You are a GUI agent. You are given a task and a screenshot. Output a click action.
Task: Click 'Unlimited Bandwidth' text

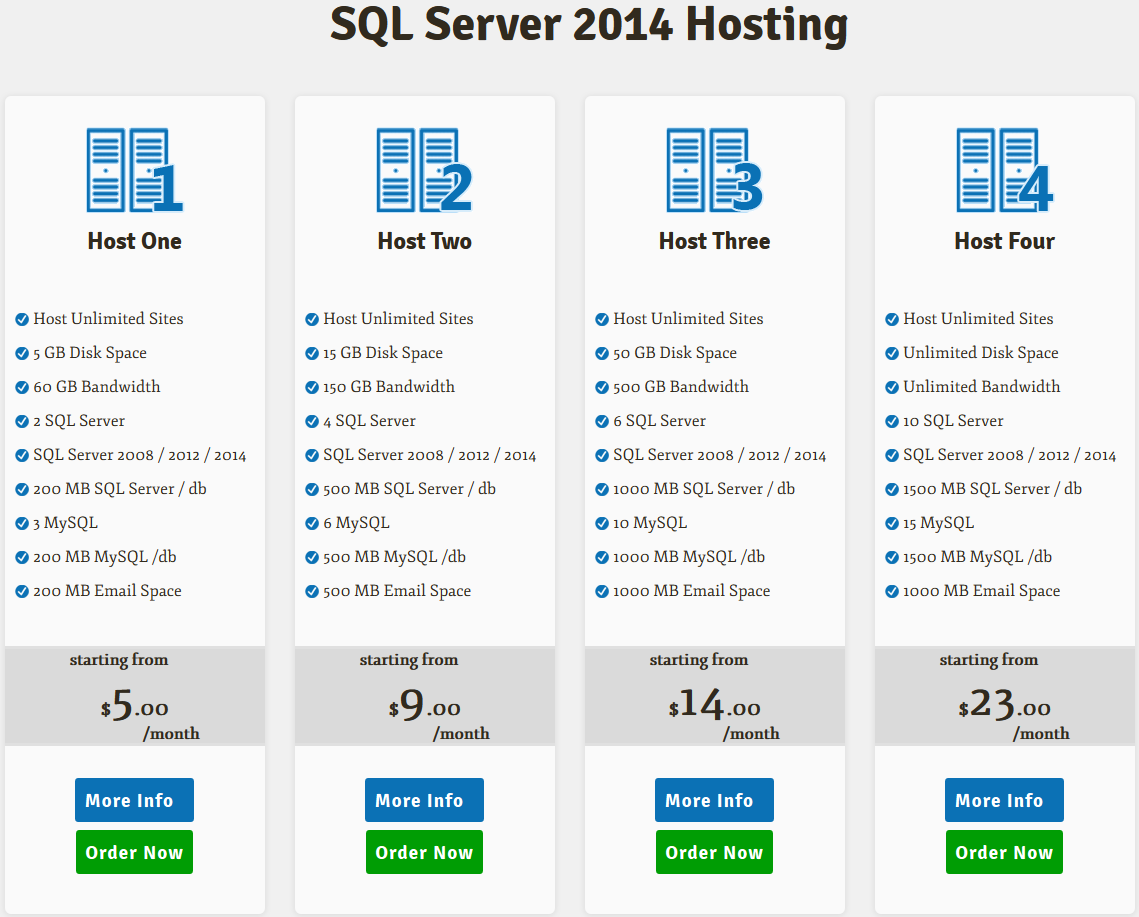(981, 387)
